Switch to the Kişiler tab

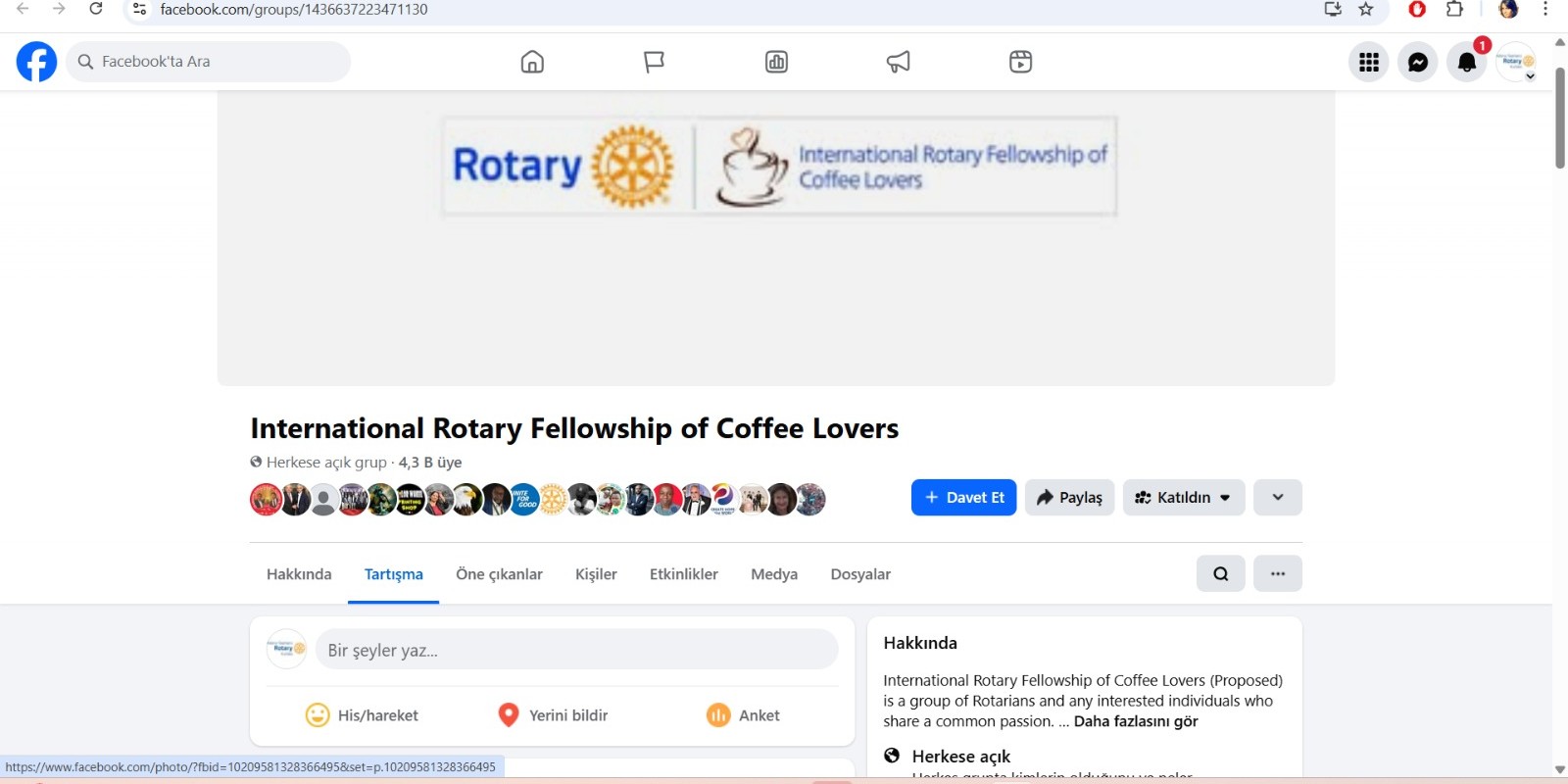click(x=596, y=574)
